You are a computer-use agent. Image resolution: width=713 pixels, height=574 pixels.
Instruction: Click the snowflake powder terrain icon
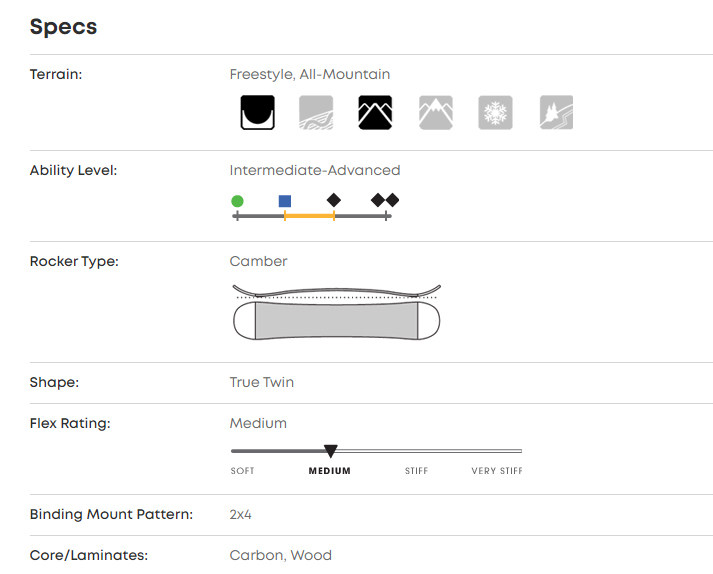pyautogui.click(x=495, y=113)
